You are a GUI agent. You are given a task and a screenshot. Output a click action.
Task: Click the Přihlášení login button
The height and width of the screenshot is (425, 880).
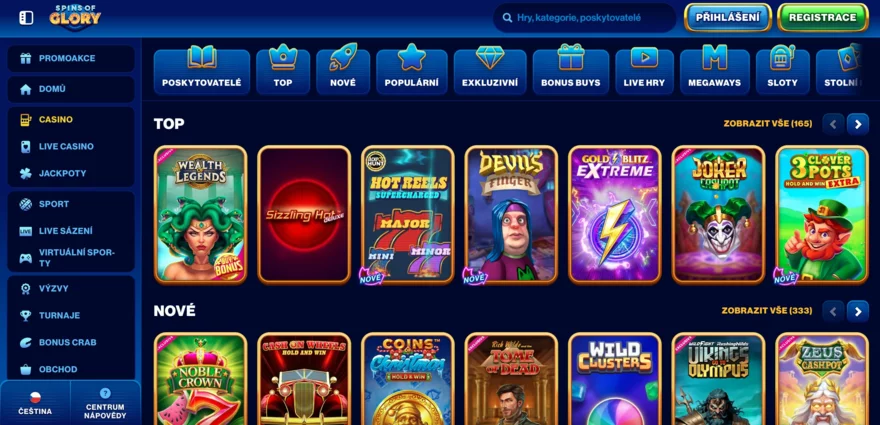pos(727,17)
